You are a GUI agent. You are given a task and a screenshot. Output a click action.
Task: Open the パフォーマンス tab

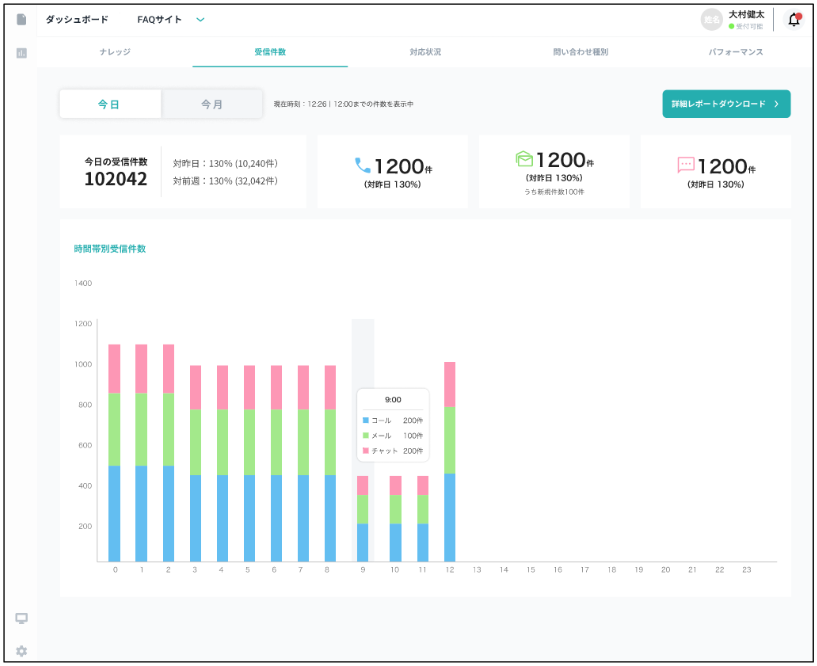pos(735,51)
